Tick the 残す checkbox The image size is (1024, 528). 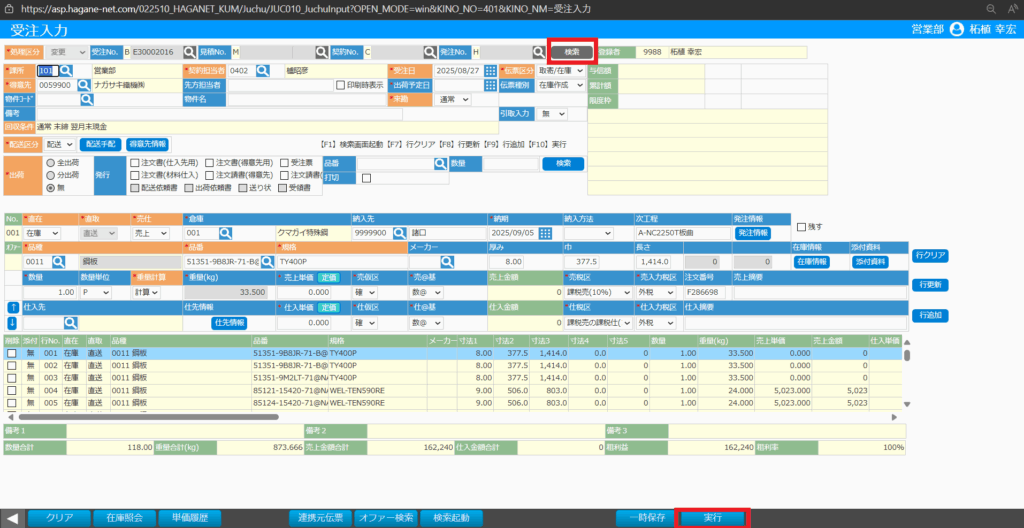(801, 227)
